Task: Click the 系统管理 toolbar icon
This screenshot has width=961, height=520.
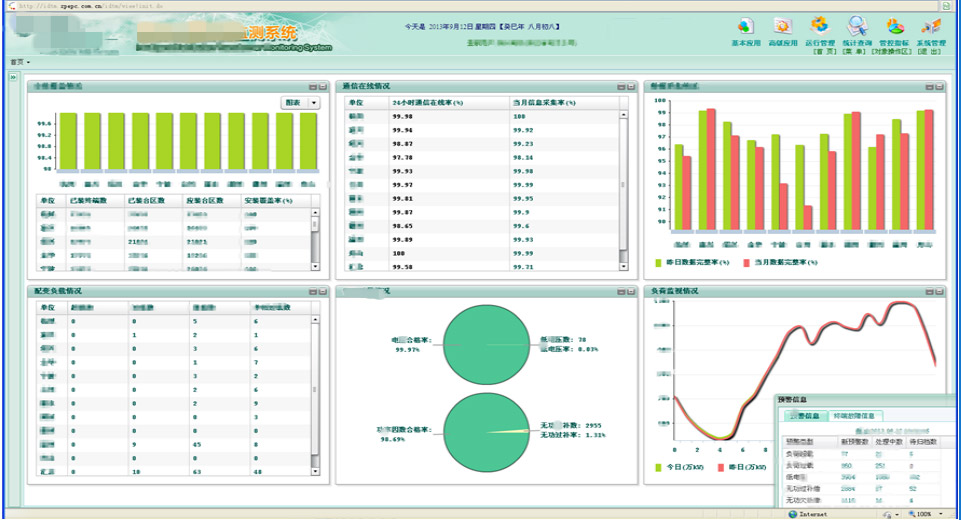Action: pyautogui.click(x=931, y=27)
